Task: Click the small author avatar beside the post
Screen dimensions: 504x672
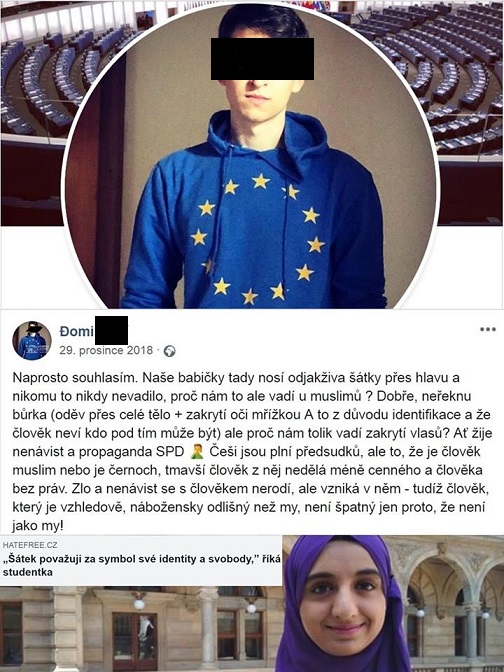Action: 32,340
